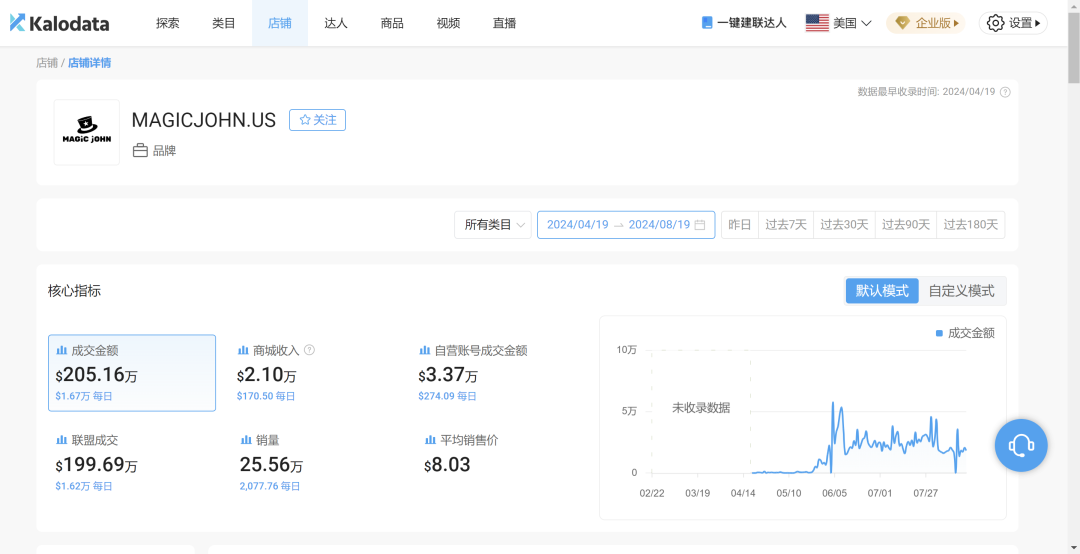Click the 一键建联达人 book icon
This screenshot has height=554, width=1080.
(x=707, y=23)
